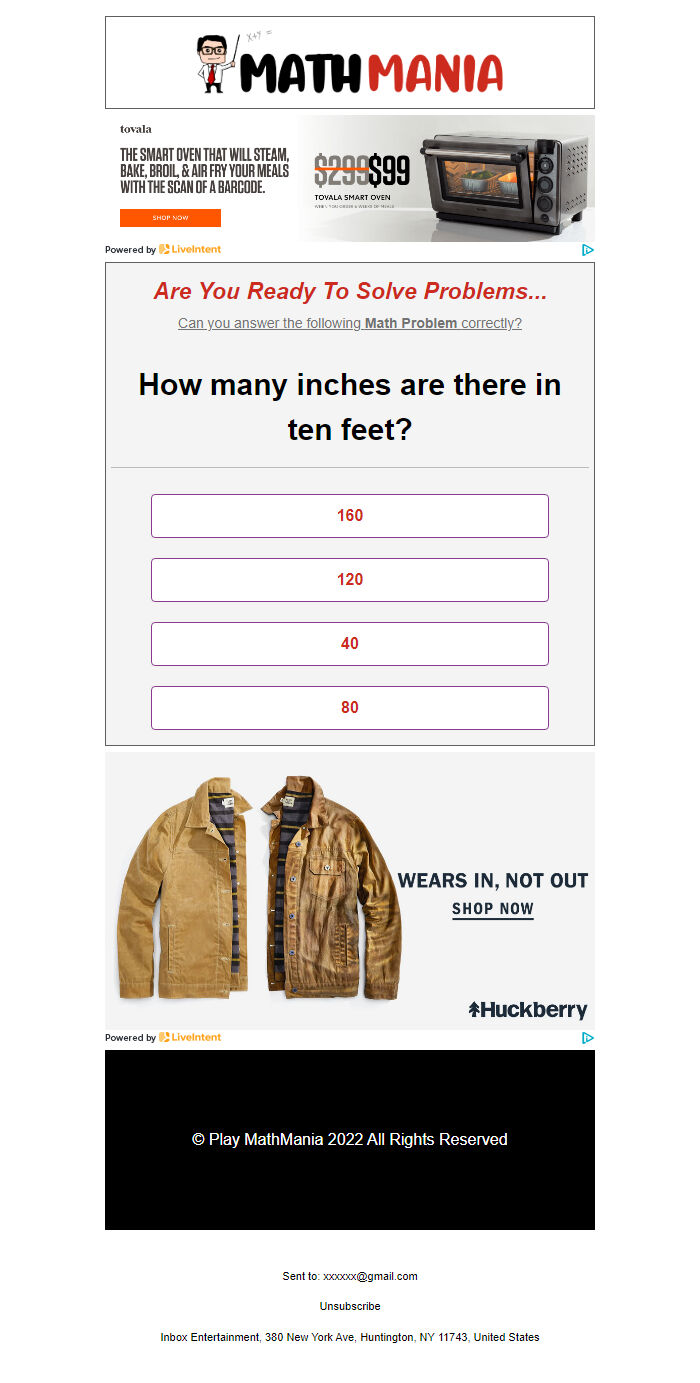Viewport: 700px width, 1383px height.
Task: Choose answer 80
Action: tap(350, 708)
